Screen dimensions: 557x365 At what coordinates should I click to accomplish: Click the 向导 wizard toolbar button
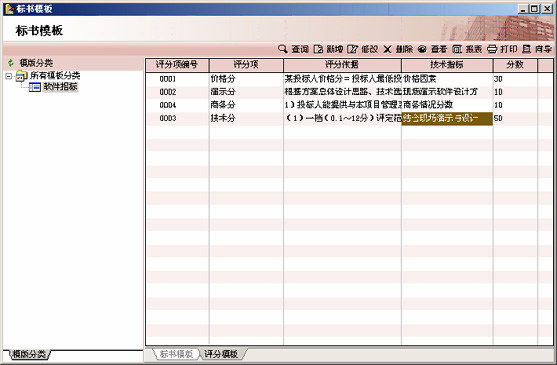click(537, 49)
